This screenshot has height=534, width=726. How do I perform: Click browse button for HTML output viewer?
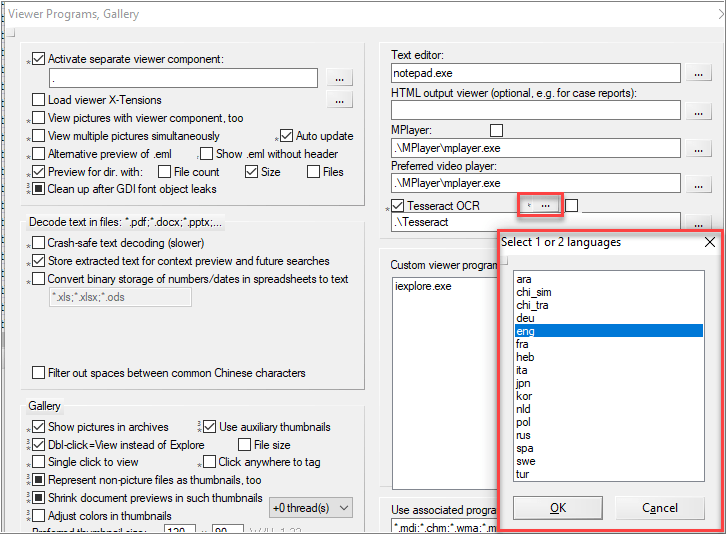(x=696, y=110)
